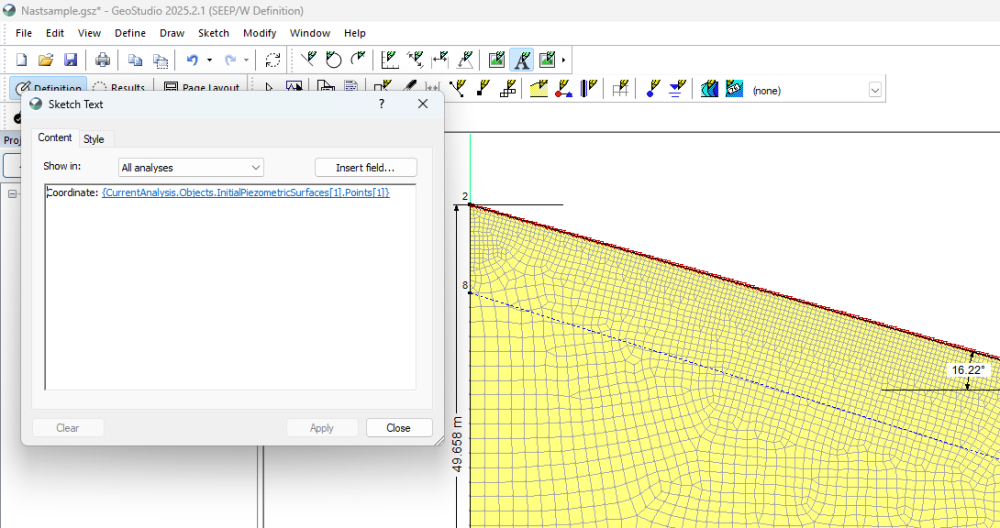Switch to Page Layout view
The height and width of the screenshot is (528, 1000).
coord(202,88)
